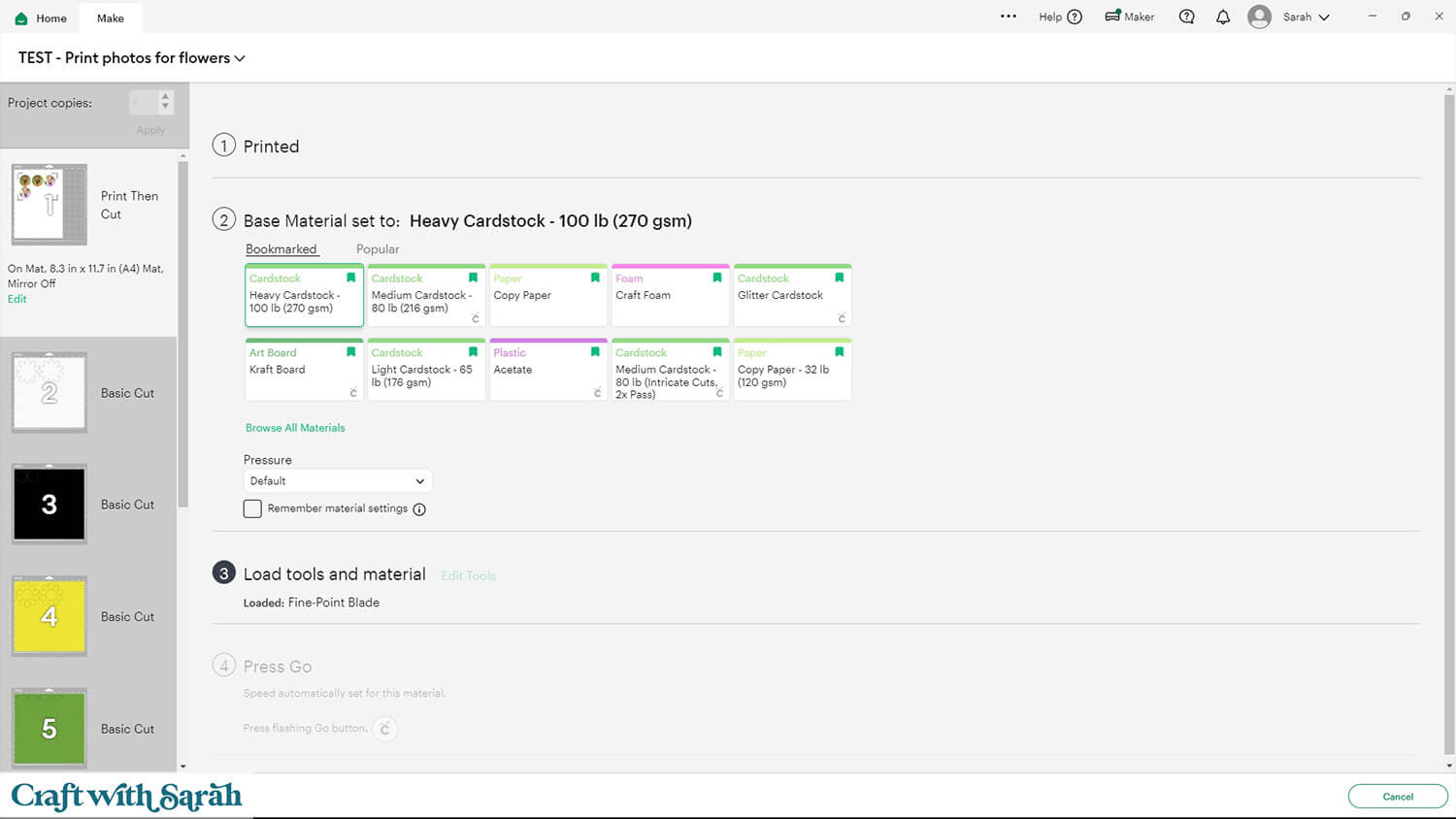This screenshot has height=819, width=1456.
Task: Choose Medium Cardstock 80 lb (216 gsm) card
Action: click(x=426, y=295)
